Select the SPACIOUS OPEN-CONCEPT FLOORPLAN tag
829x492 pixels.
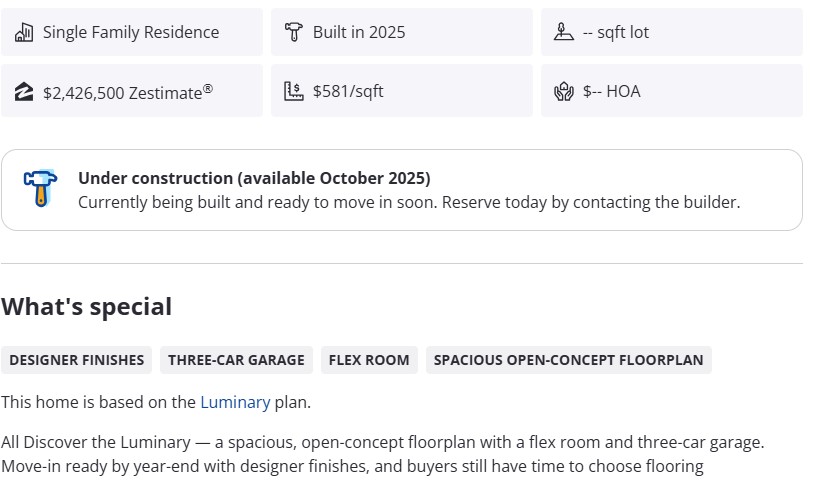click(x=568, y=360)
